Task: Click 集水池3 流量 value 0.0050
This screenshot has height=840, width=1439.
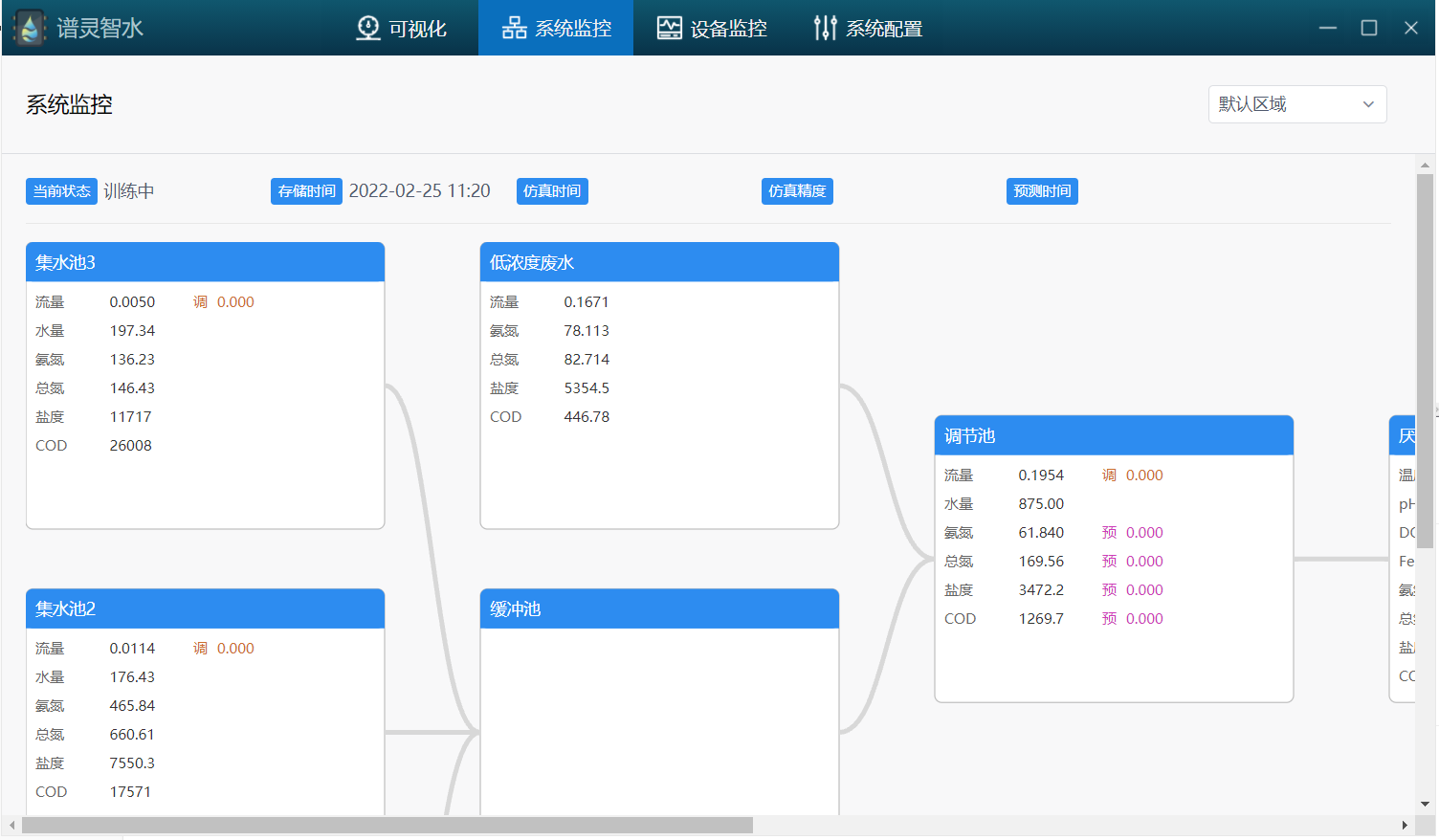Action: point(132,302)
